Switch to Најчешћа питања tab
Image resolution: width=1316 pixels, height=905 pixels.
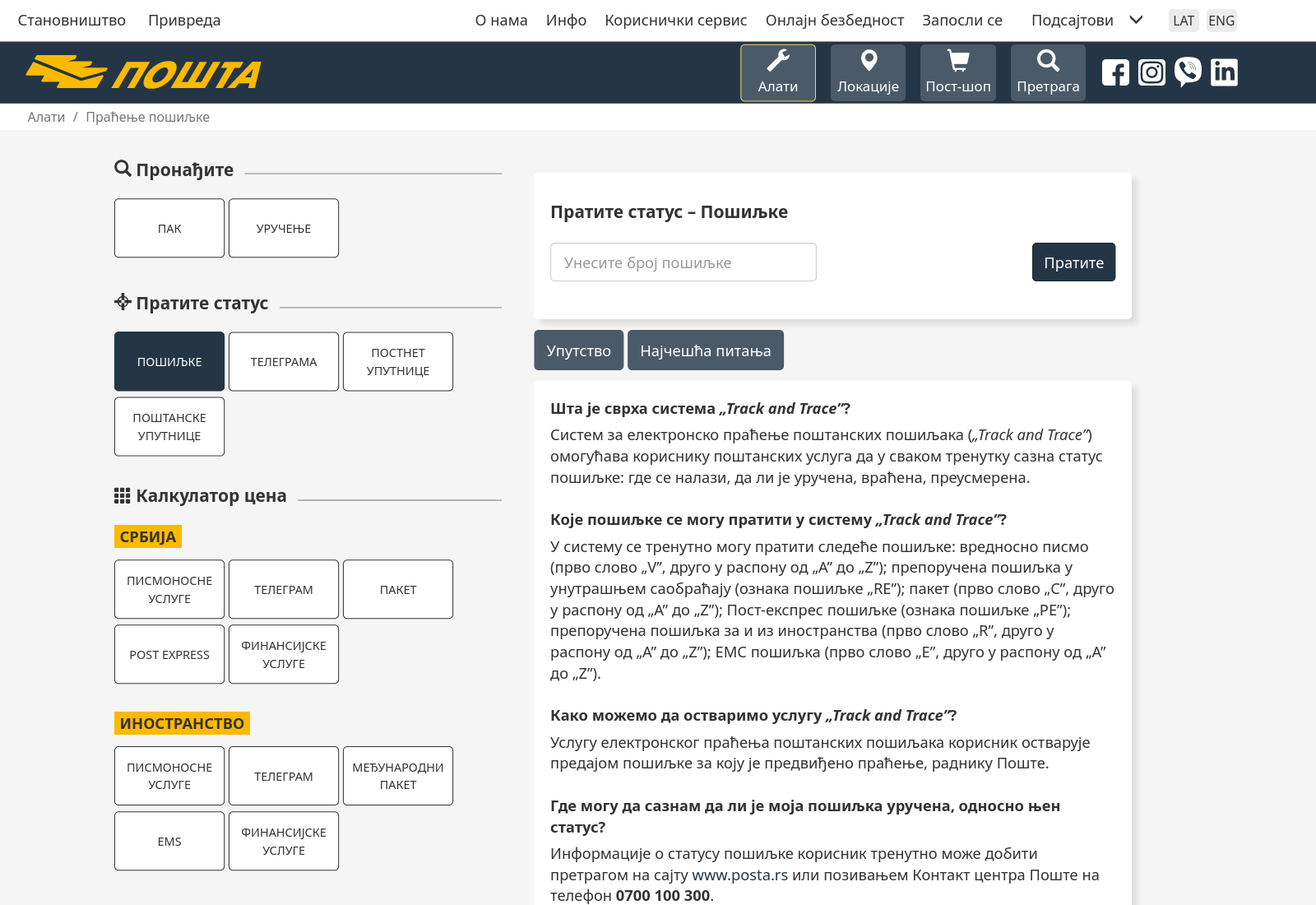point(706,350)
